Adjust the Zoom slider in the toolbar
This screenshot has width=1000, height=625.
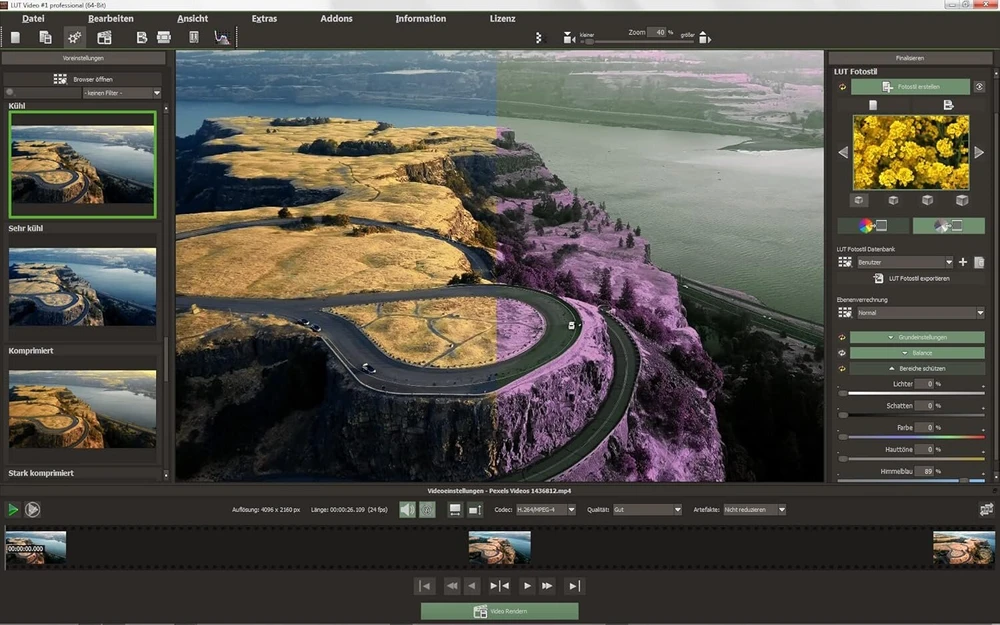(636, 42)
